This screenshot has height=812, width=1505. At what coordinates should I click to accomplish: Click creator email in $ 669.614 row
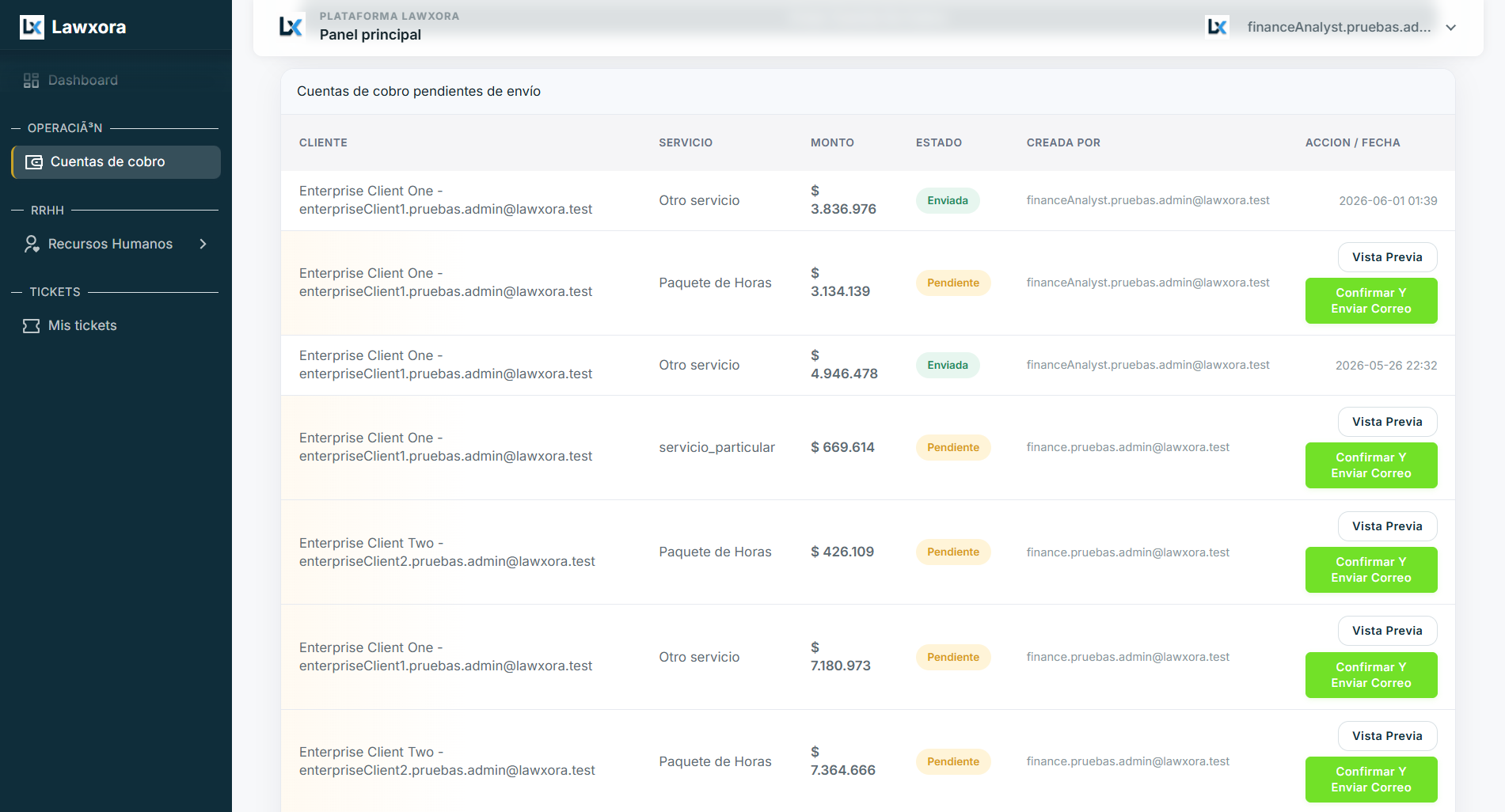1128,447
